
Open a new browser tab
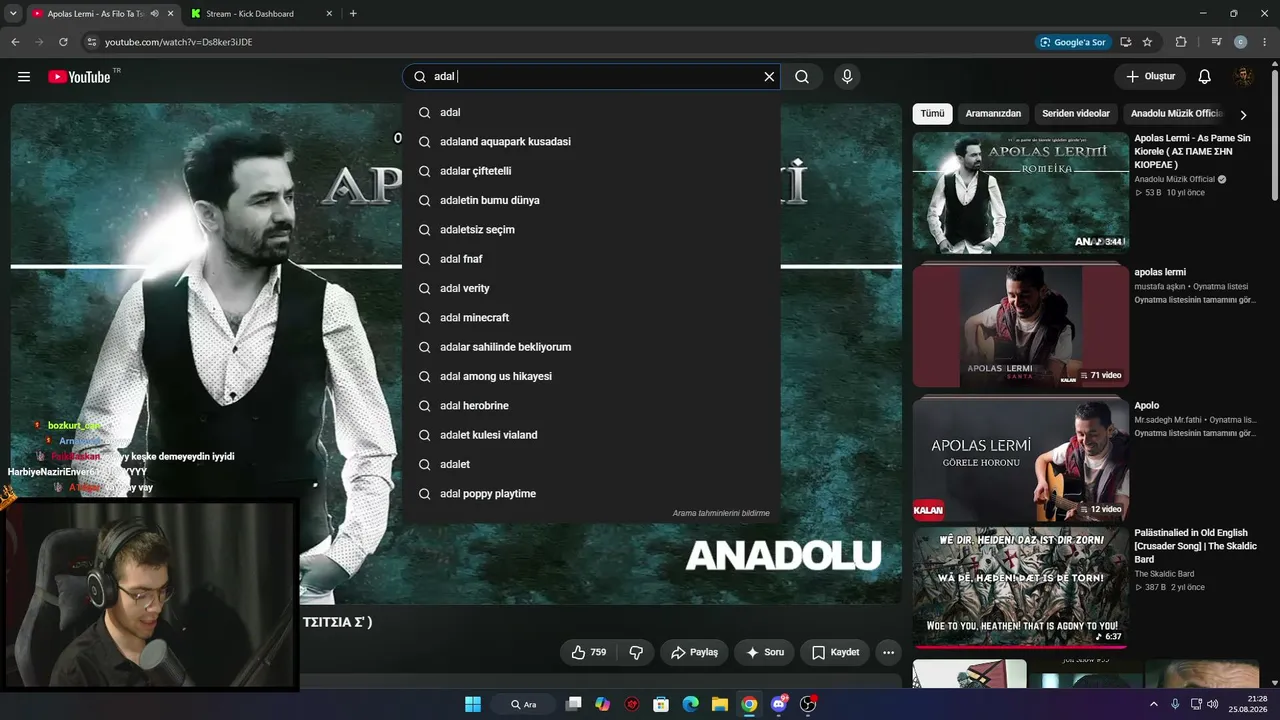click(x=353, y=14)
